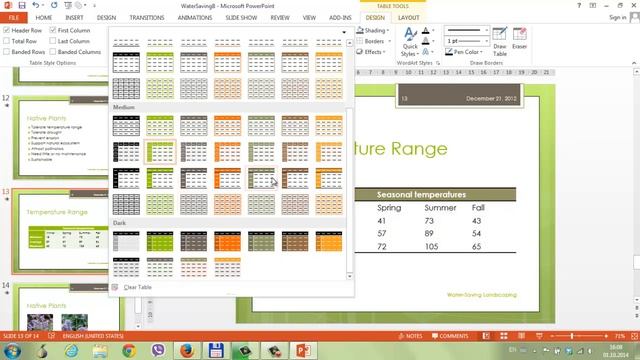Click the zoom slider handle
Screen dimensions: 640x360
tap(572, 336)
